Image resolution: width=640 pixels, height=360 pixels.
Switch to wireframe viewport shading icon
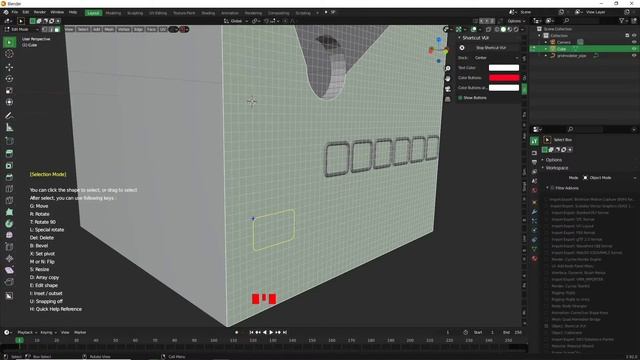click(497, 29)
